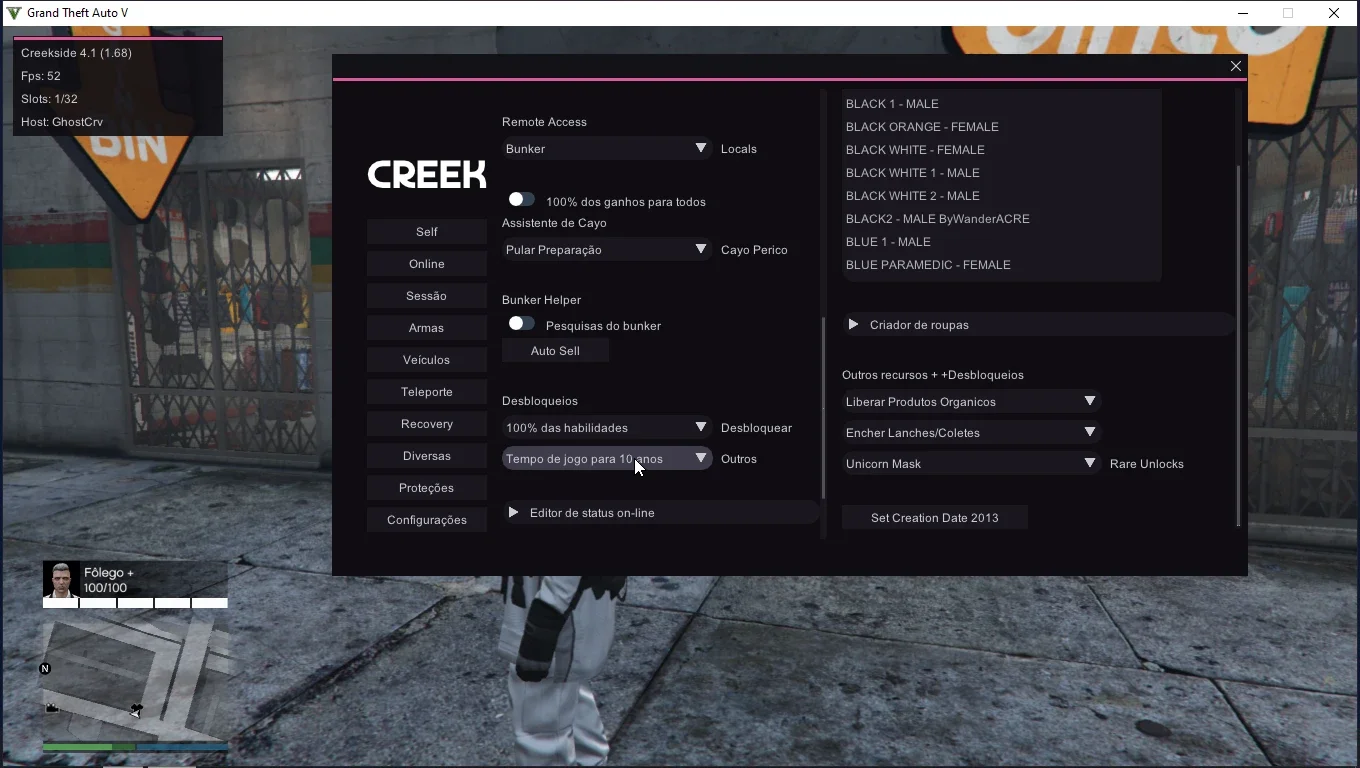1360x768 pixels.
Task: Open the 100% das habilidades dropdown
Action: (x=607, y=428)
